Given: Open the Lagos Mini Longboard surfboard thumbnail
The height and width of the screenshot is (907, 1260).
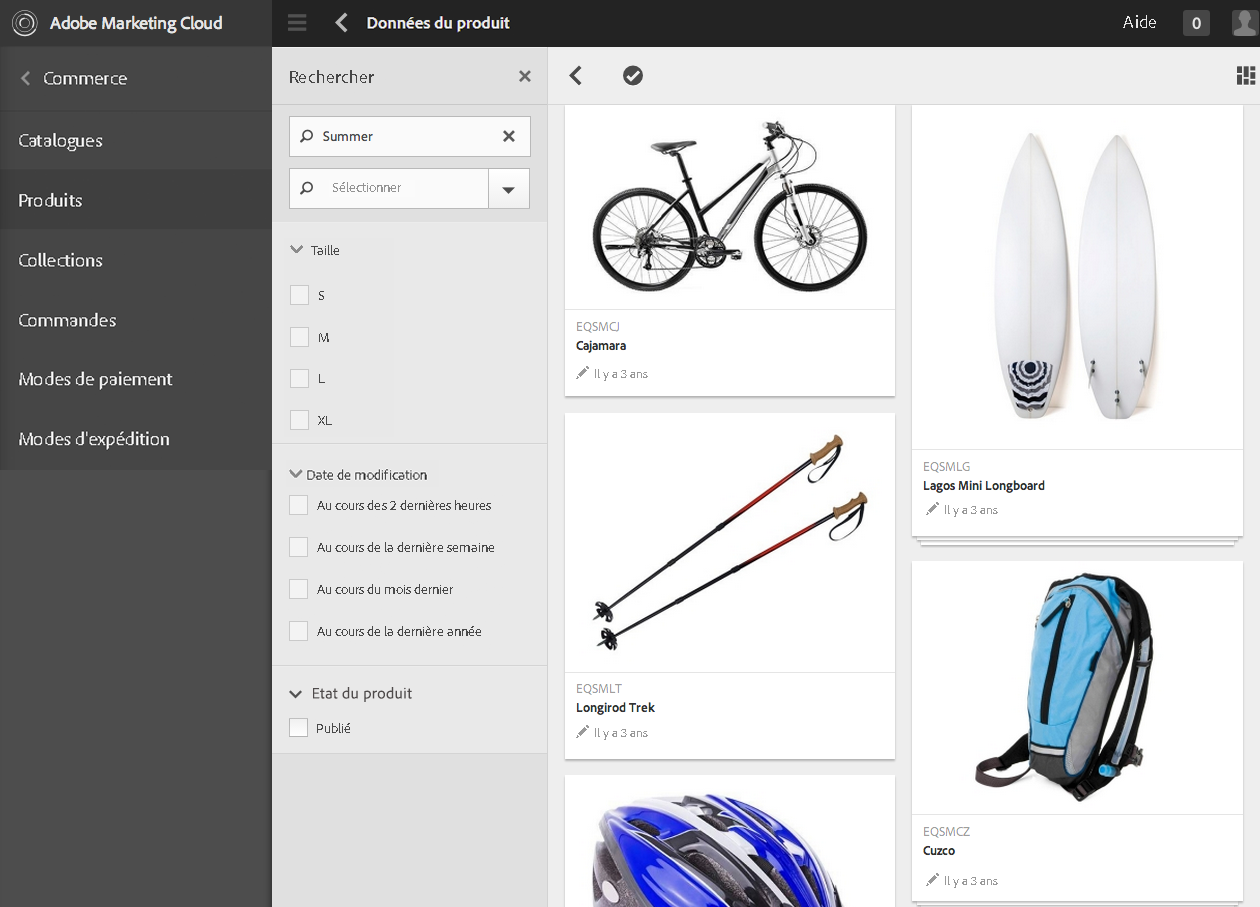Looking at the screenshot, I should [1077, 277].
